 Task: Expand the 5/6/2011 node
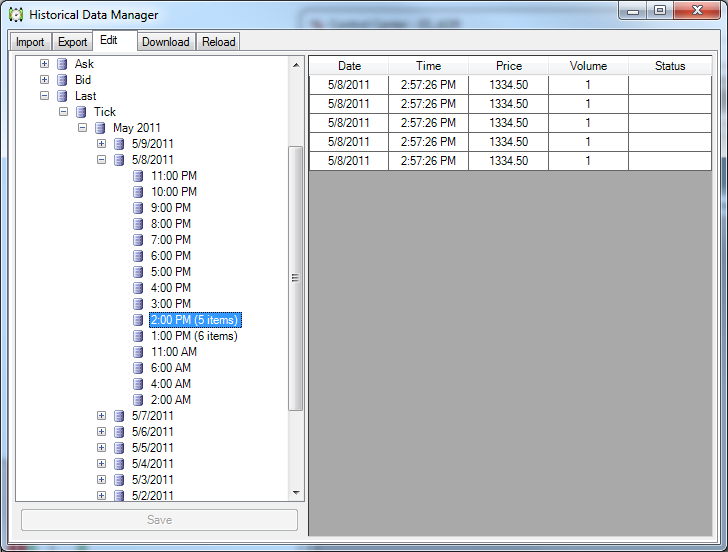[102, 432]
